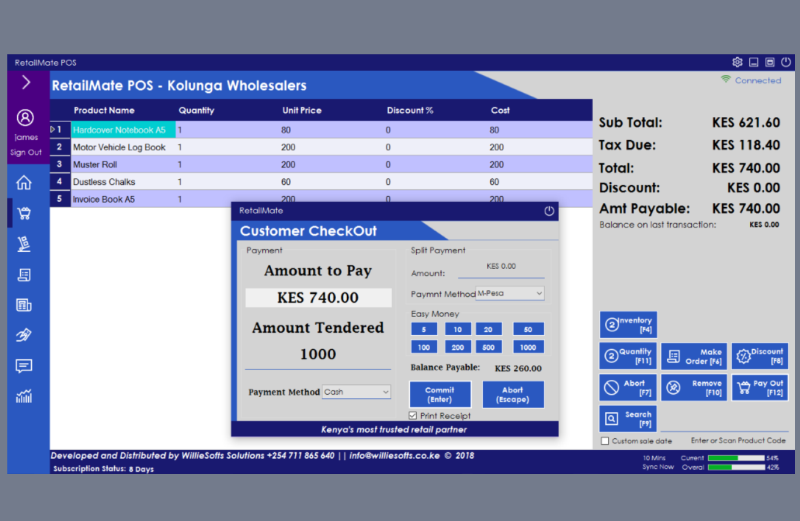This screenshot has height=521, width=800.
Task: Click the Product Name column header
Action: pos(104,110)
